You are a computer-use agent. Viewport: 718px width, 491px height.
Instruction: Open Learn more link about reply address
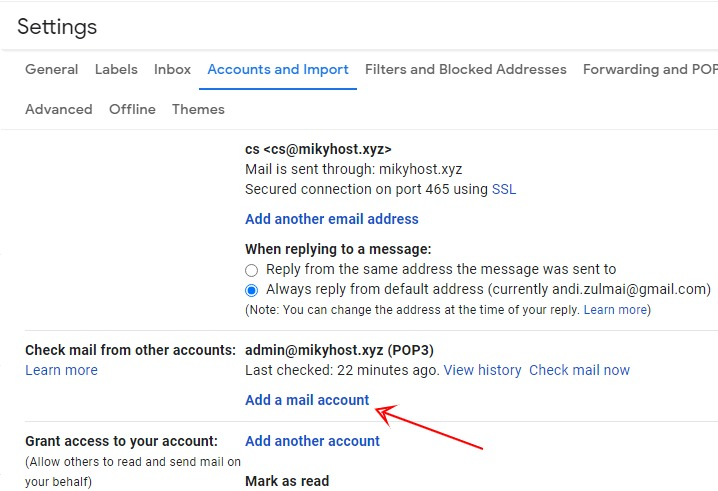[x=615, y=310]
